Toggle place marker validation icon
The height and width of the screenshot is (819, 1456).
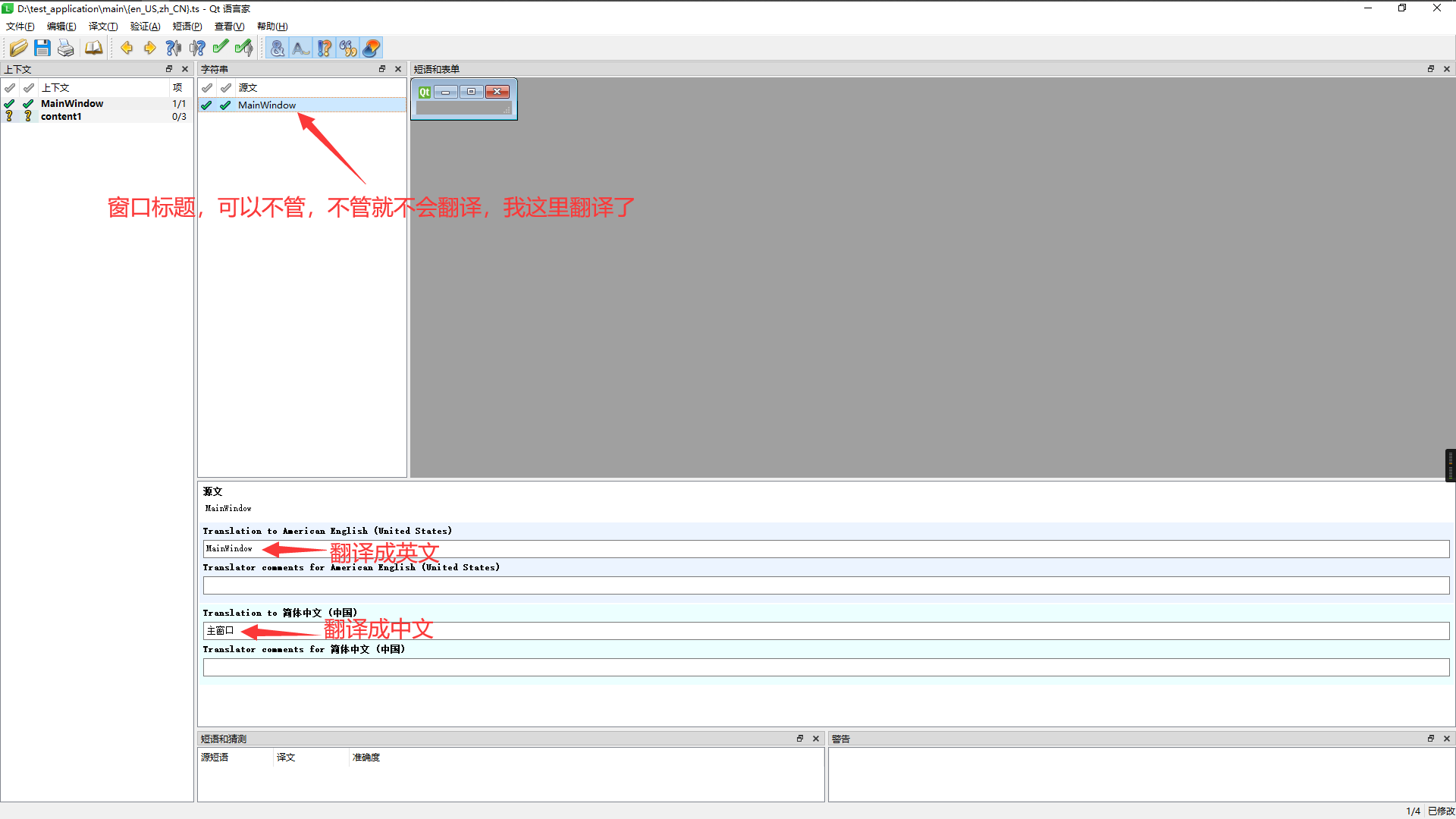point(372,49)
